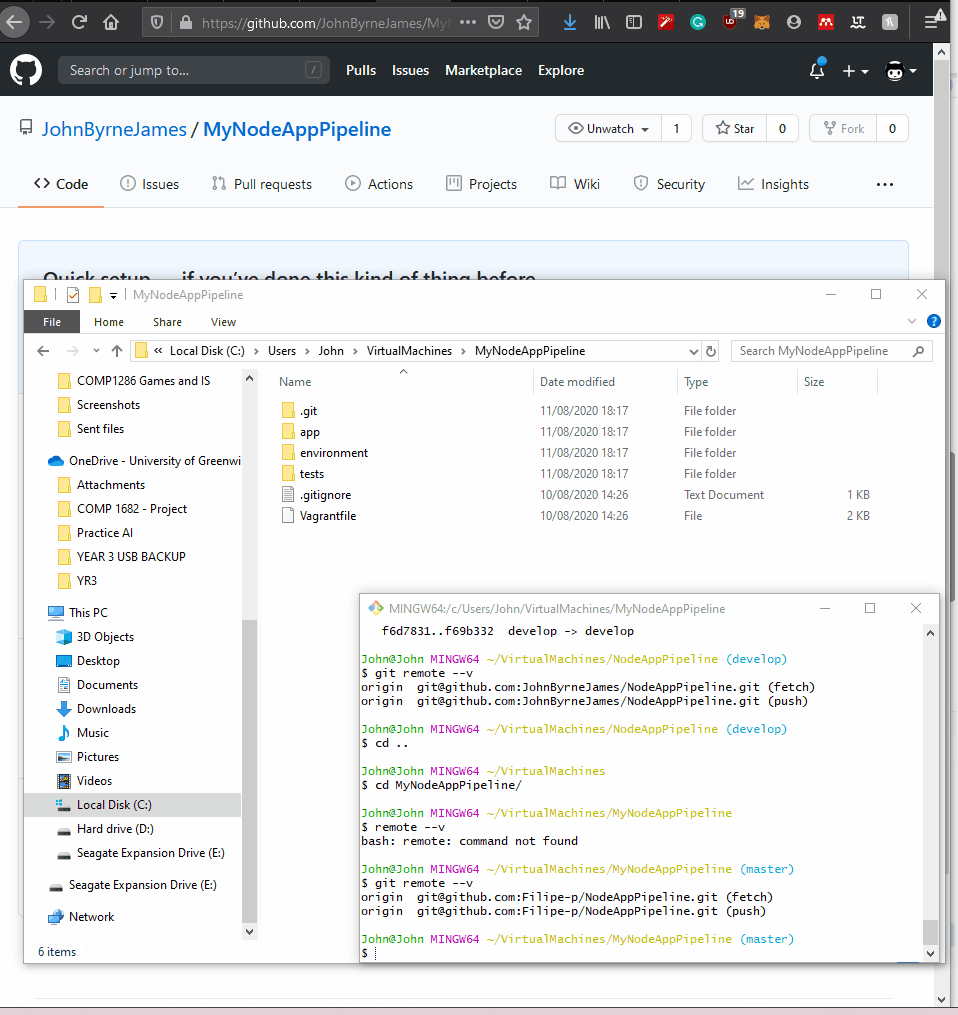Select the repository Code tab
Image resolution: width=958 pixels, height=1015 pixels.
coord(61,184)
